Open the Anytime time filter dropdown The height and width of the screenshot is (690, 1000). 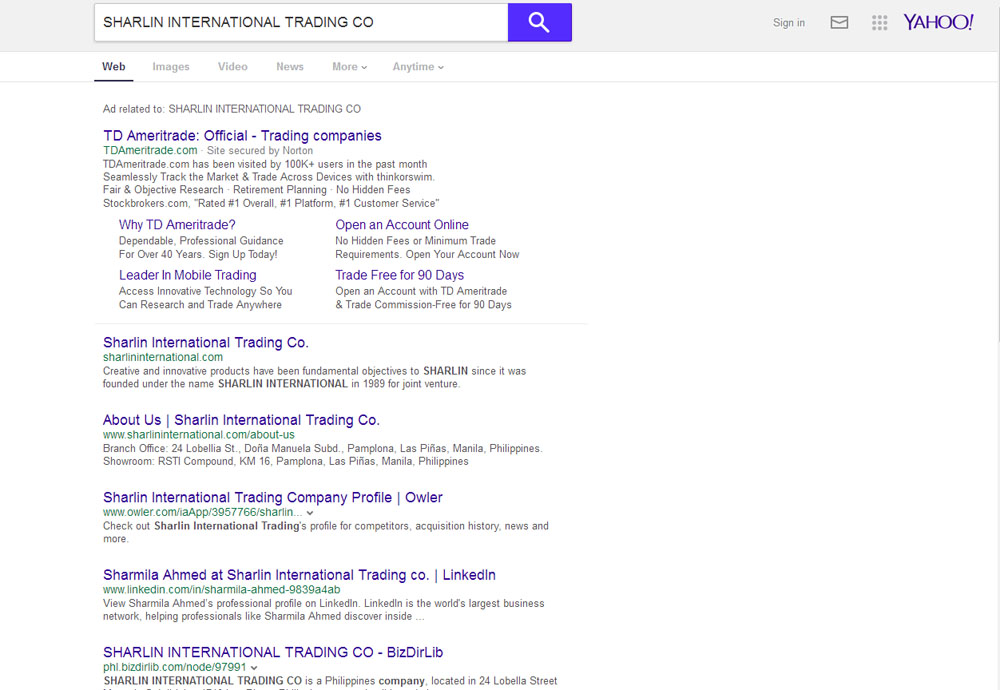pos(418,66)
